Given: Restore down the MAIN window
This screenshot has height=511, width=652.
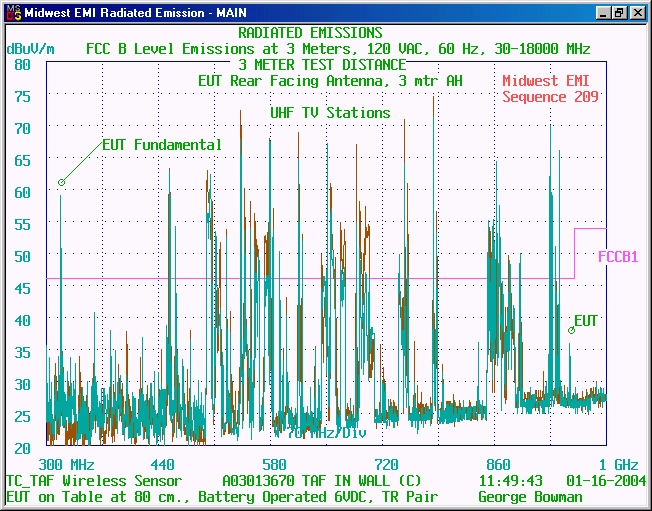Looking at the screenshot, I should point(620,13).
